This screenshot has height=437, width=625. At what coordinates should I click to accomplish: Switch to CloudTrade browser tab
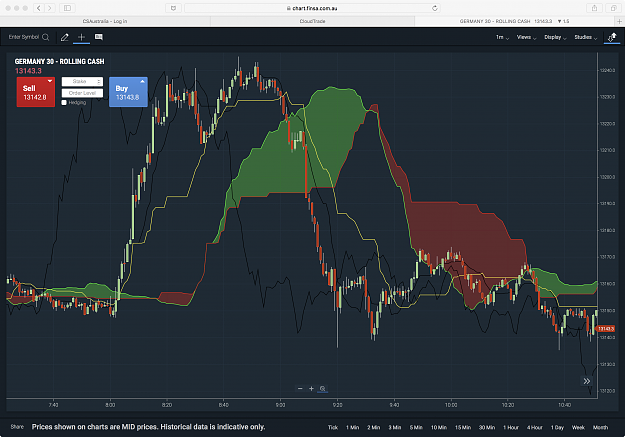(x=312, y=21)
